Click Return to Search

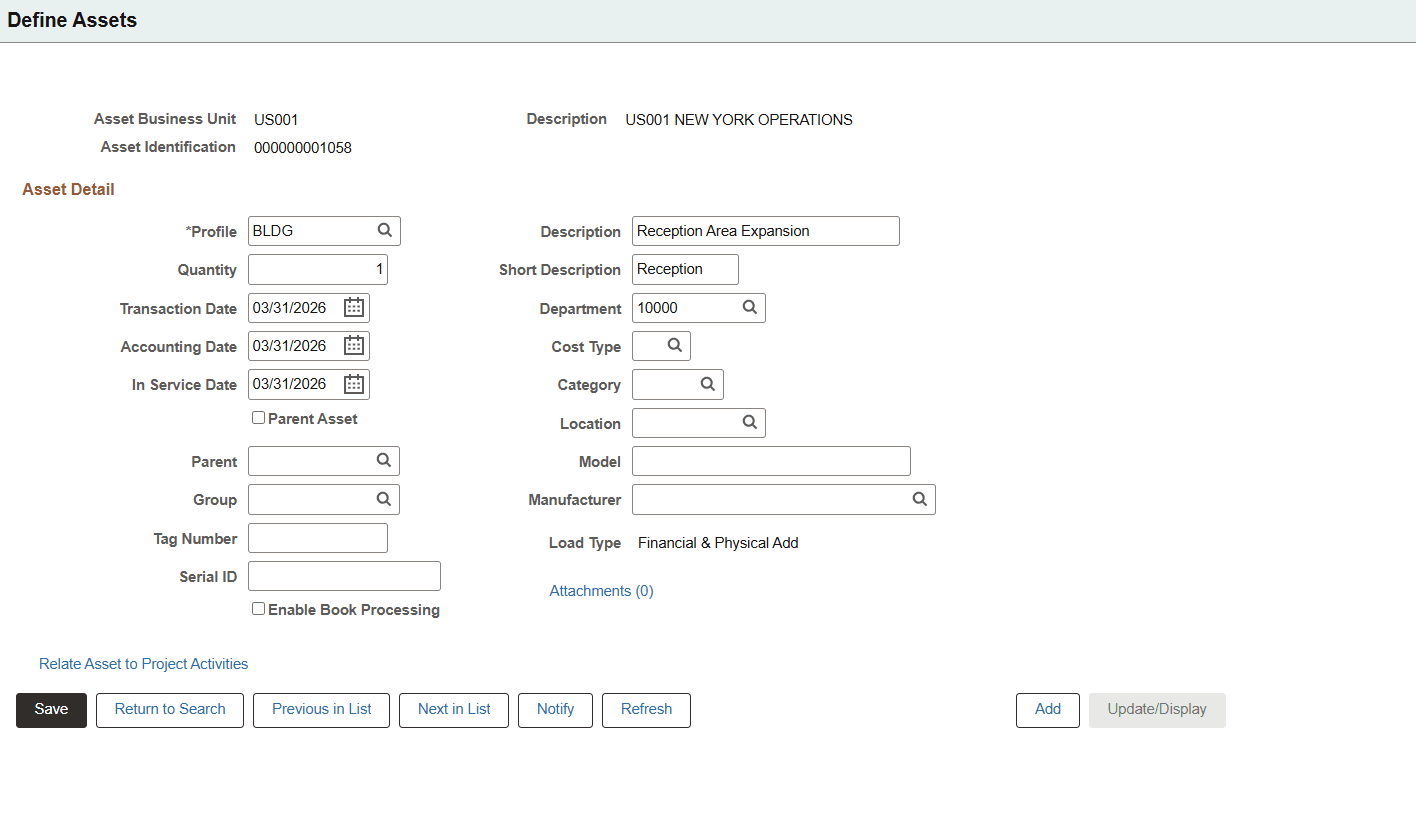[169, 709]
